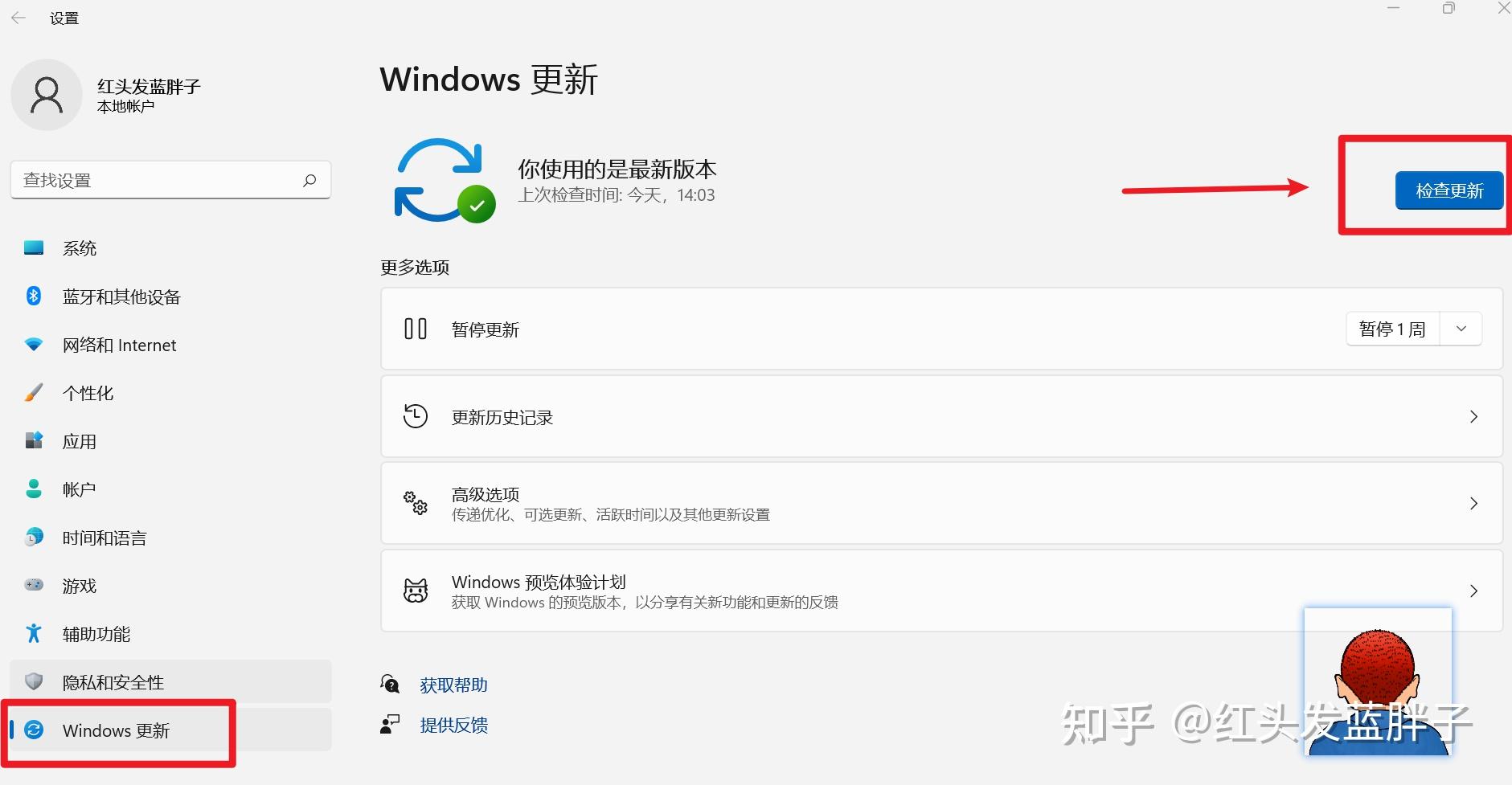
Task: Click the large update sync status icon
Action: pyautogui.click(x=444, y=181)
